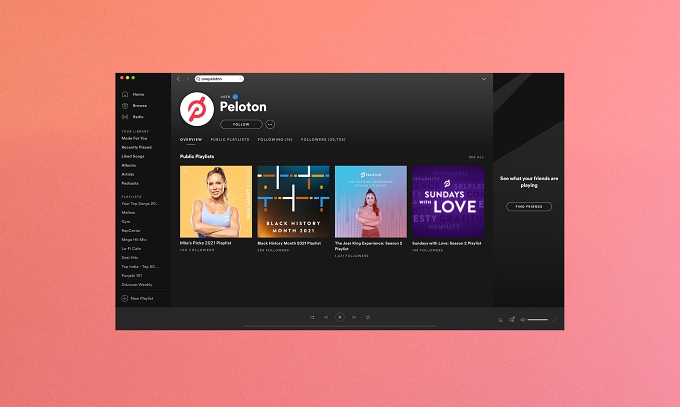Screen dimensions: 680x407
Task: Toggle repeat mode
Action: point(368,318)
